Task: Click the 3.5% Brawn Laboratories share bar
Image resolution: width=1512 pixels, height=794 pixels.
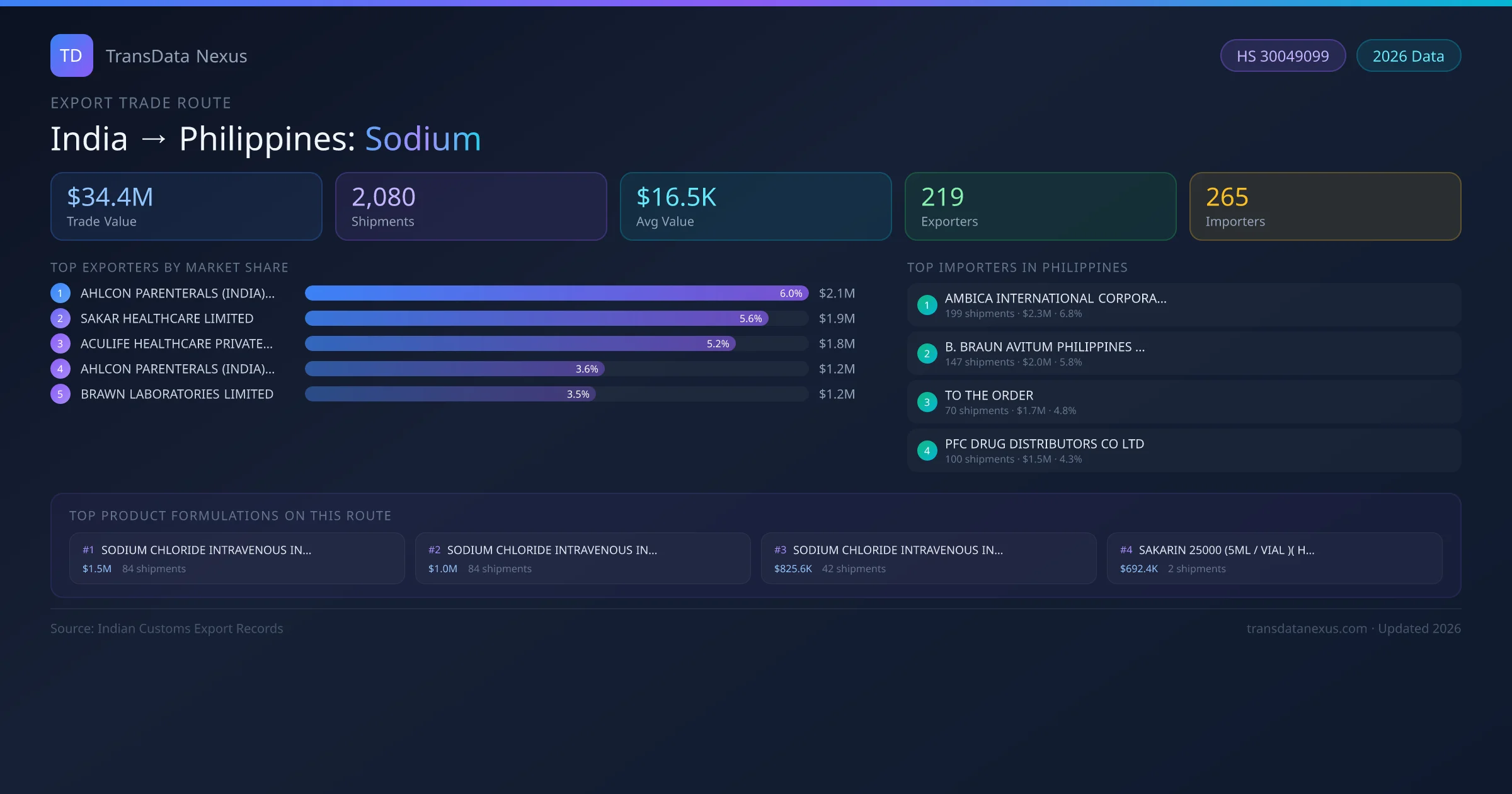Action: click(x=450, y=394)
